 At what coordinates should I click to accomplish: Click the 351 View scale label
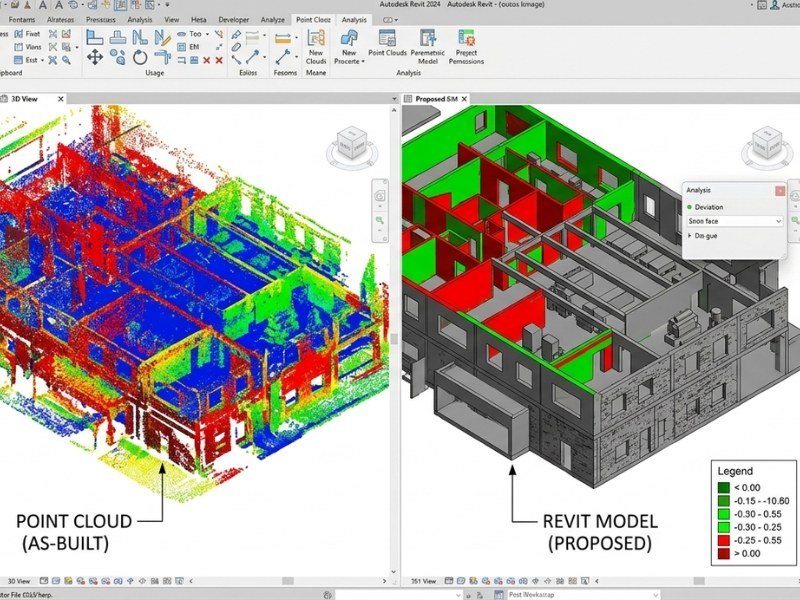point(423,581)
